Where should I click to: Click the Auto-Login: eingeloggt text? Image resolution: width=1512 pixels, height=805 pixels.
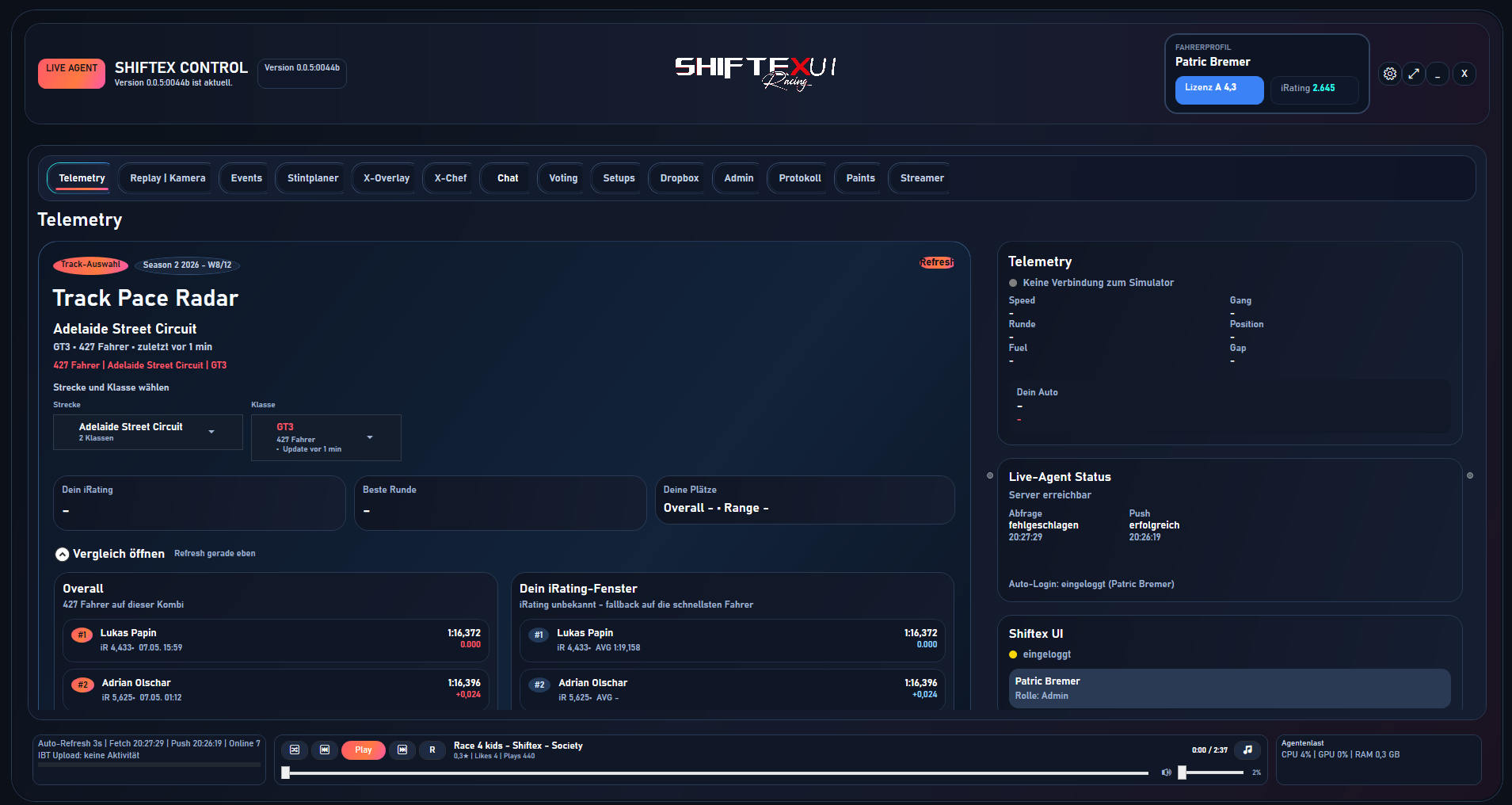tap(1091, 584)
